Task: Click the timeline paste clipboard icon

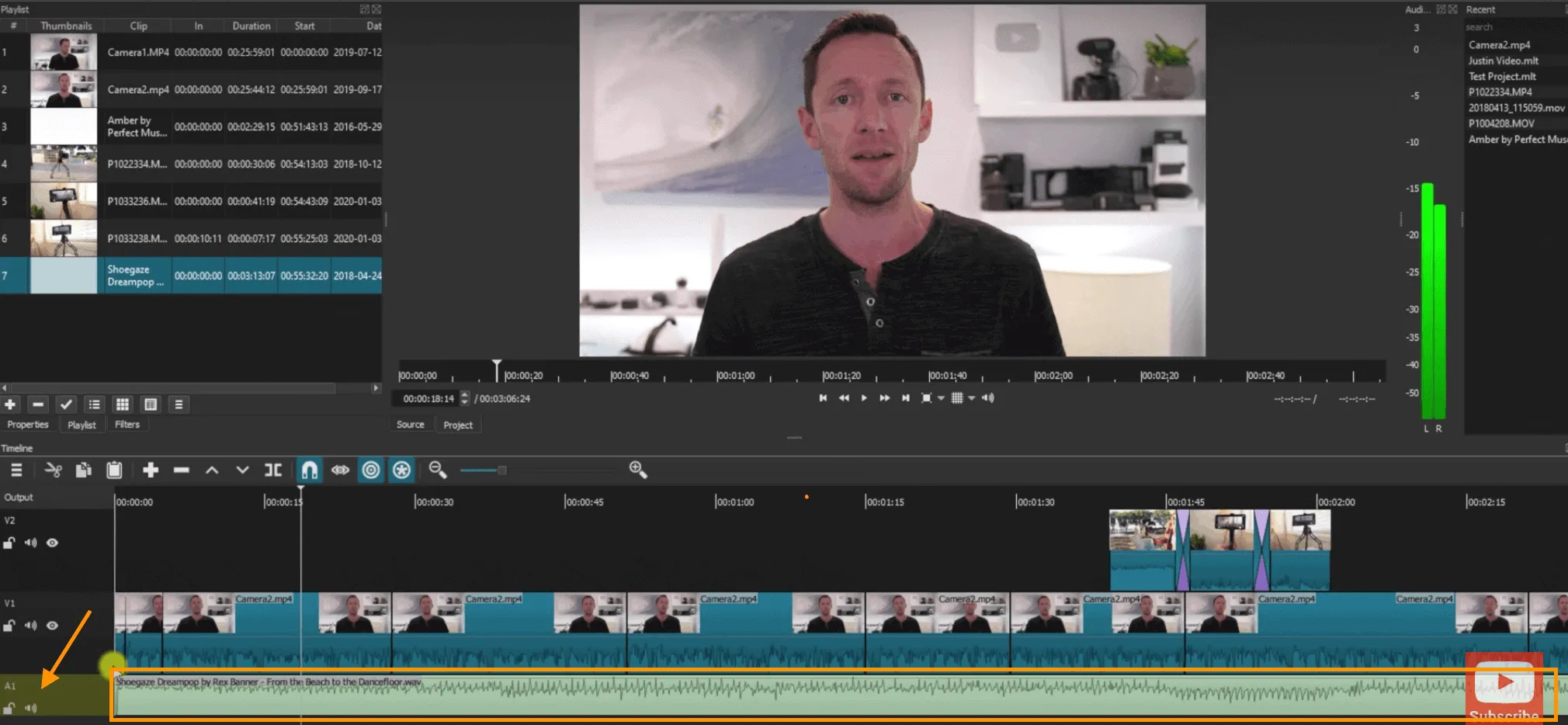Action: point(114,470)
